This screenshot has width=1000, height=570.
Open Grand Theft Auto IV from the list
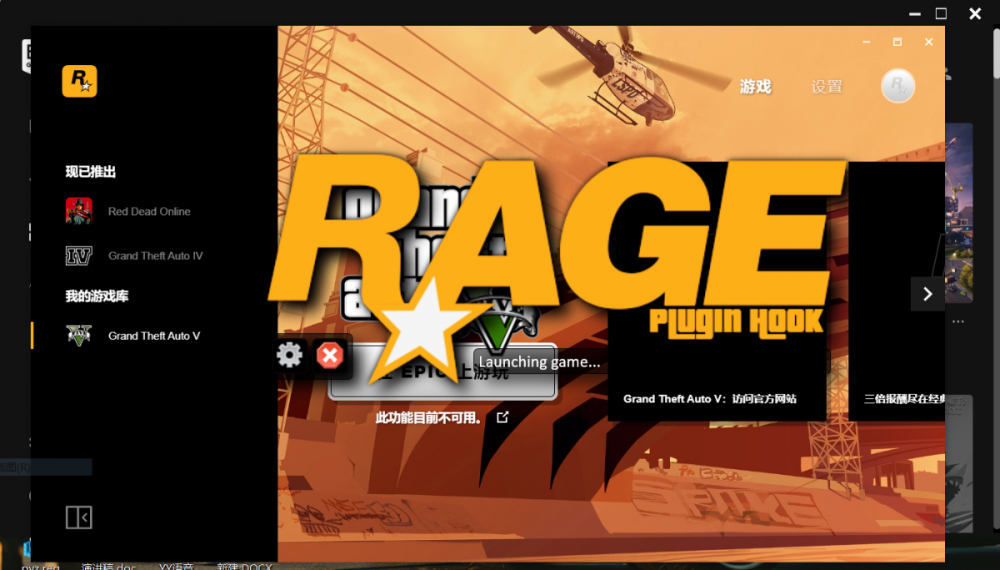point(155,256)
